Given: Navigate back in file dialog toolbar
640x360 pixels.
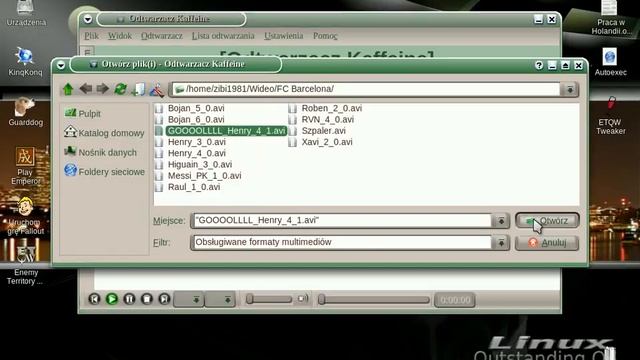Looking at the screenshot, I should pyautogui.click(x=86, y=89).
